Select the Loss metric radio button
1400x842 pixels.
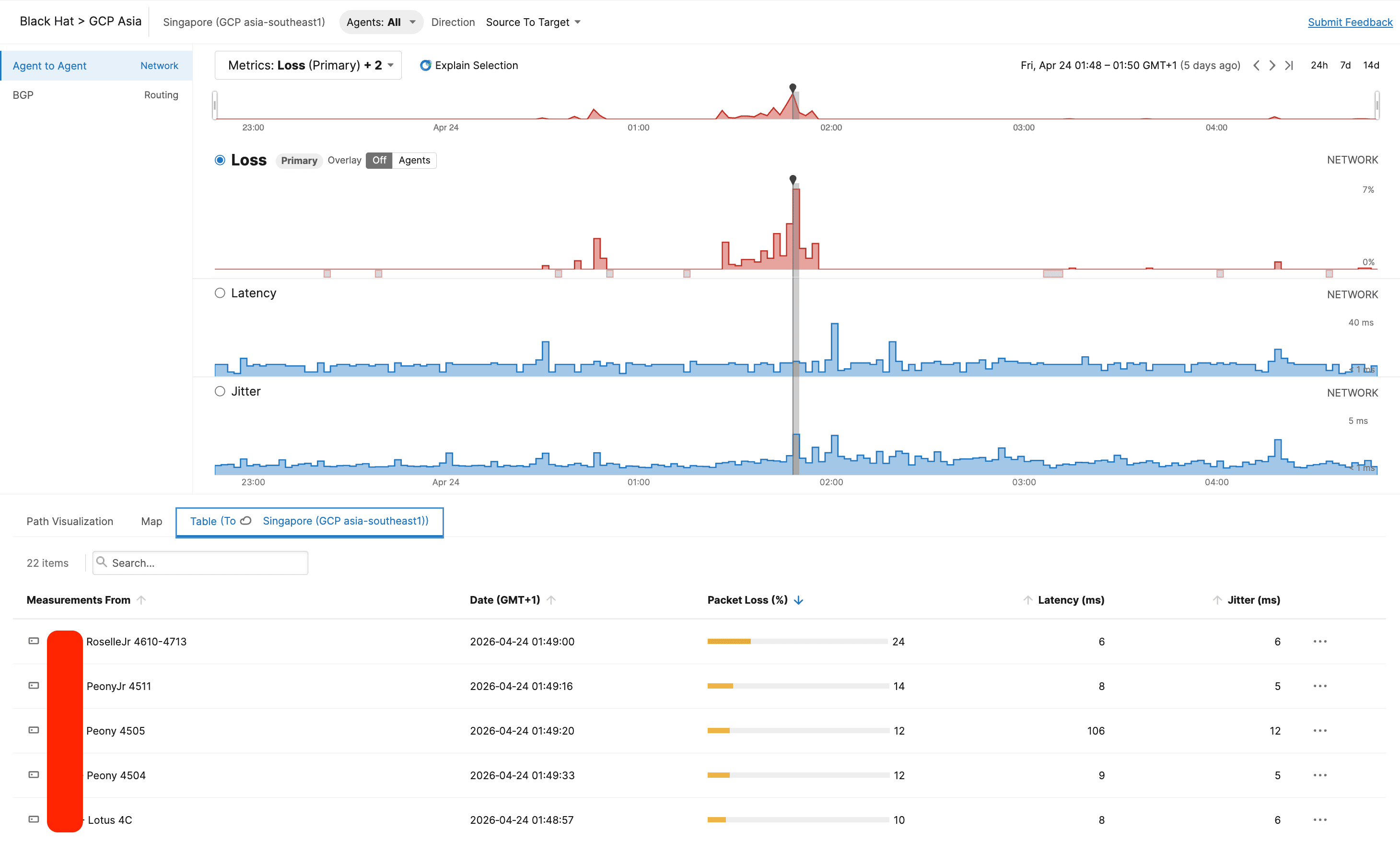[x=220, y=160]
